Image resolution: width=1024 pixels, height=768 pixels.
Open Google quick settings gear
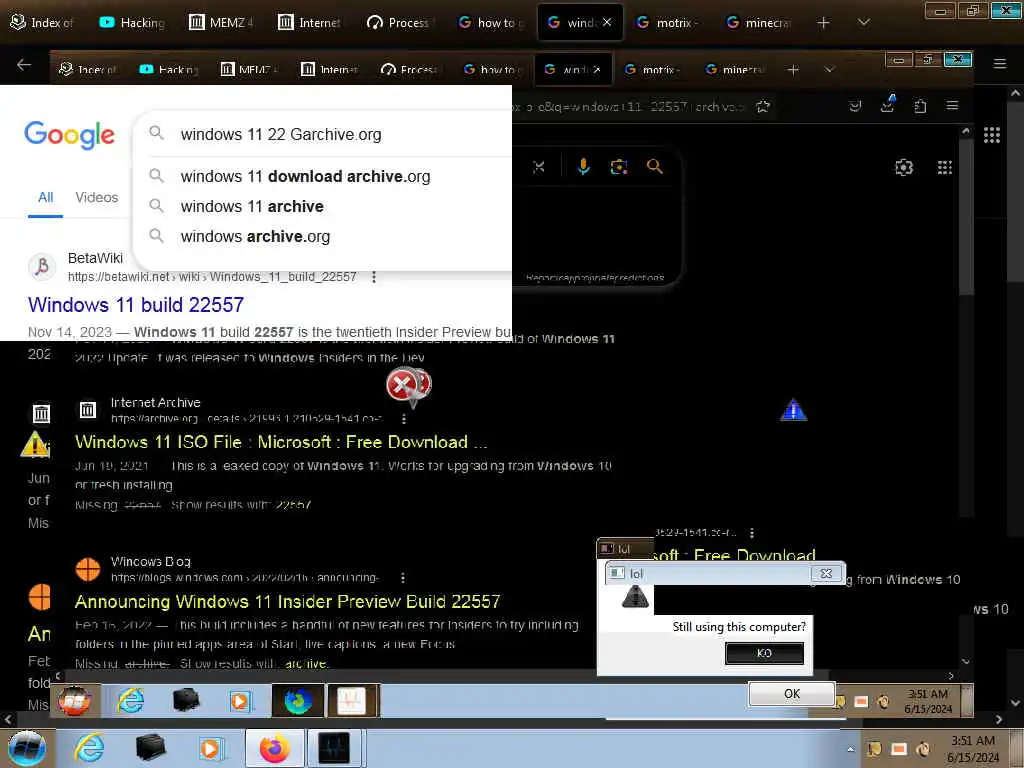pyautogui.click(x=904, y=168)
